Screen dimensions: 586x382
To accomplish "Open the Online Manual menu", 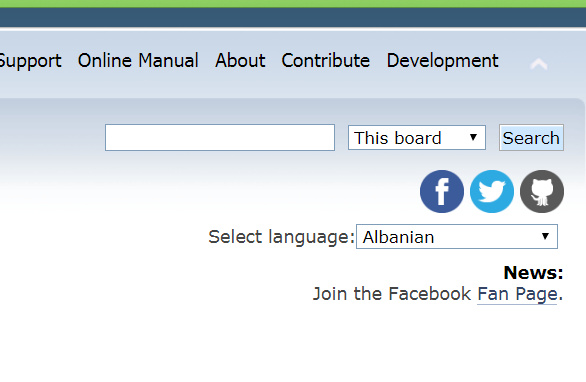I will point(138,60).
